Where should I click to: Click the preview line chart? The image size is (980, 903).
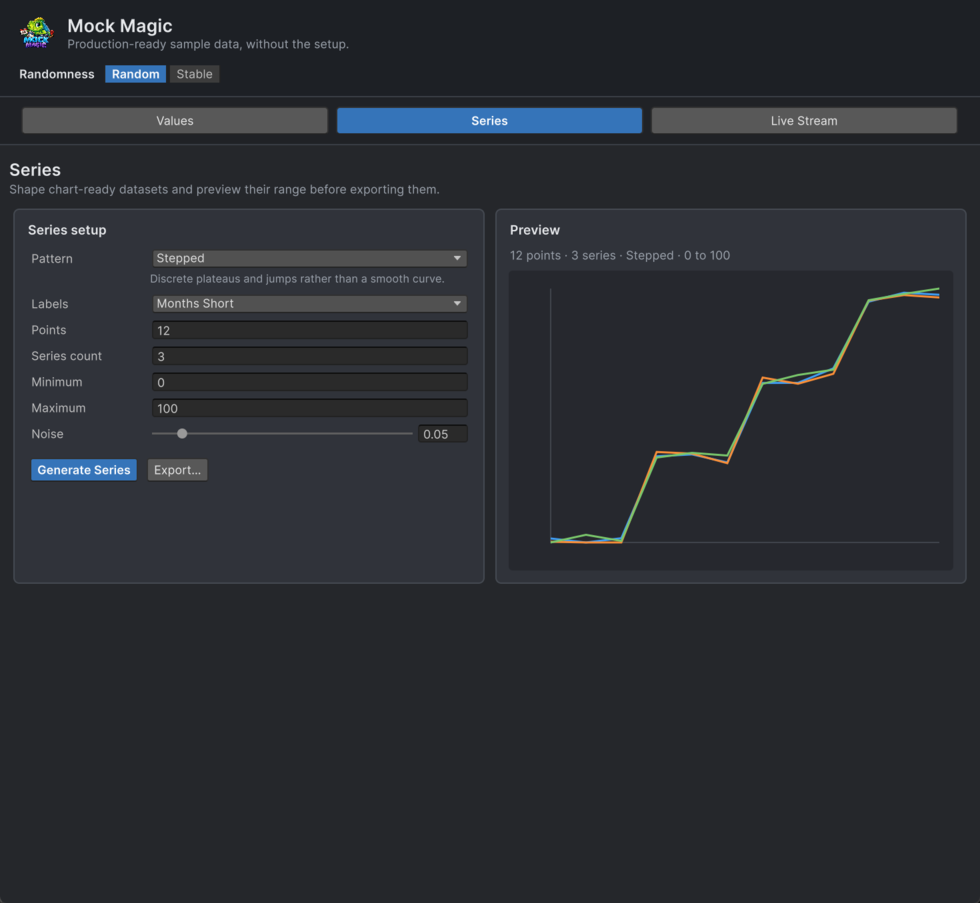[731, 420]
